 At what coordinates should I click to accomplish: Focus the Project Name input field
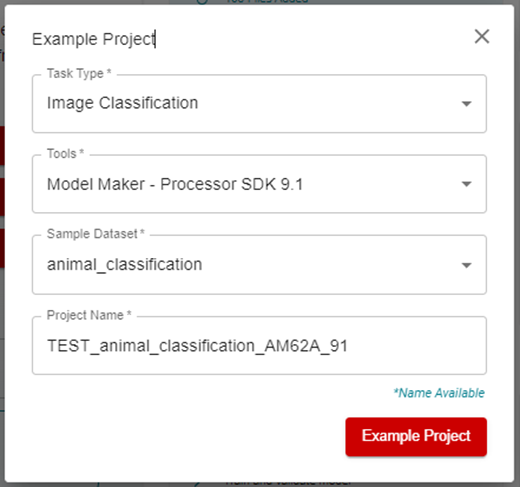(259, 346)
